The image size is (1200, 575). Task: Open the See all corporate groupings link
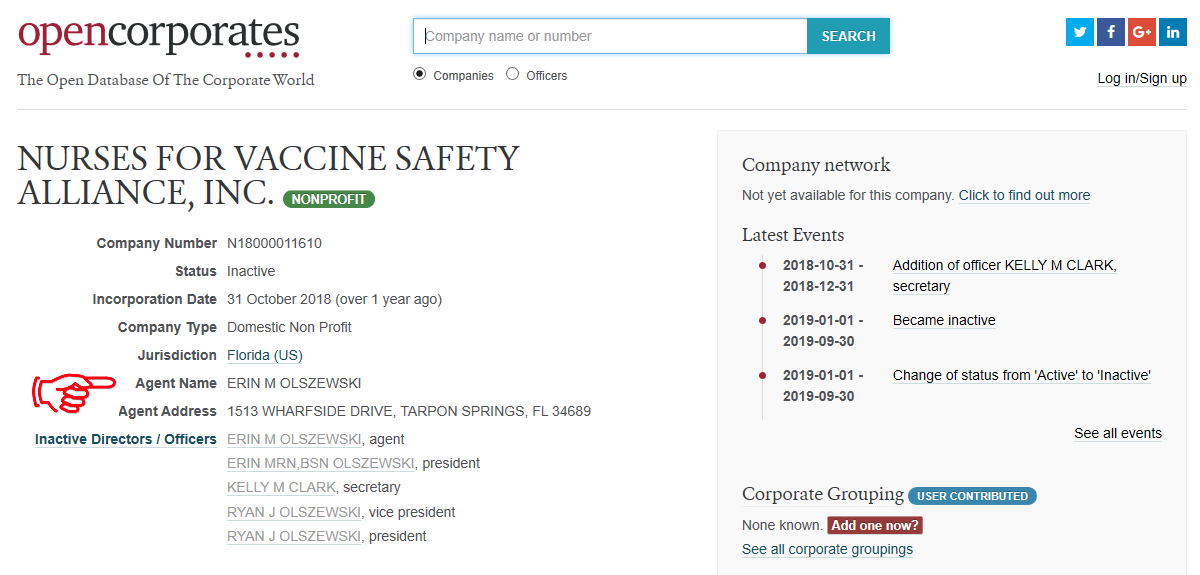click(827, 549)
